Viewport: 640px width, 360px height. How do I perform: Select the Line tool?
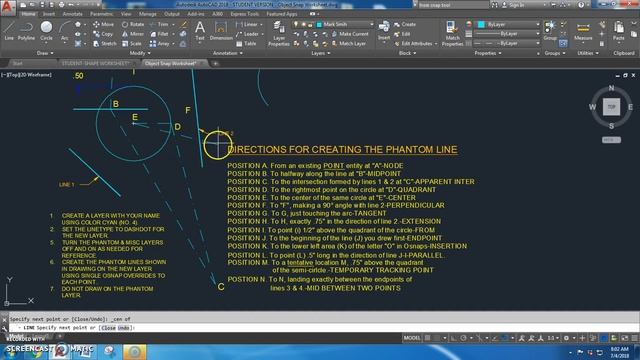point(9,31)
